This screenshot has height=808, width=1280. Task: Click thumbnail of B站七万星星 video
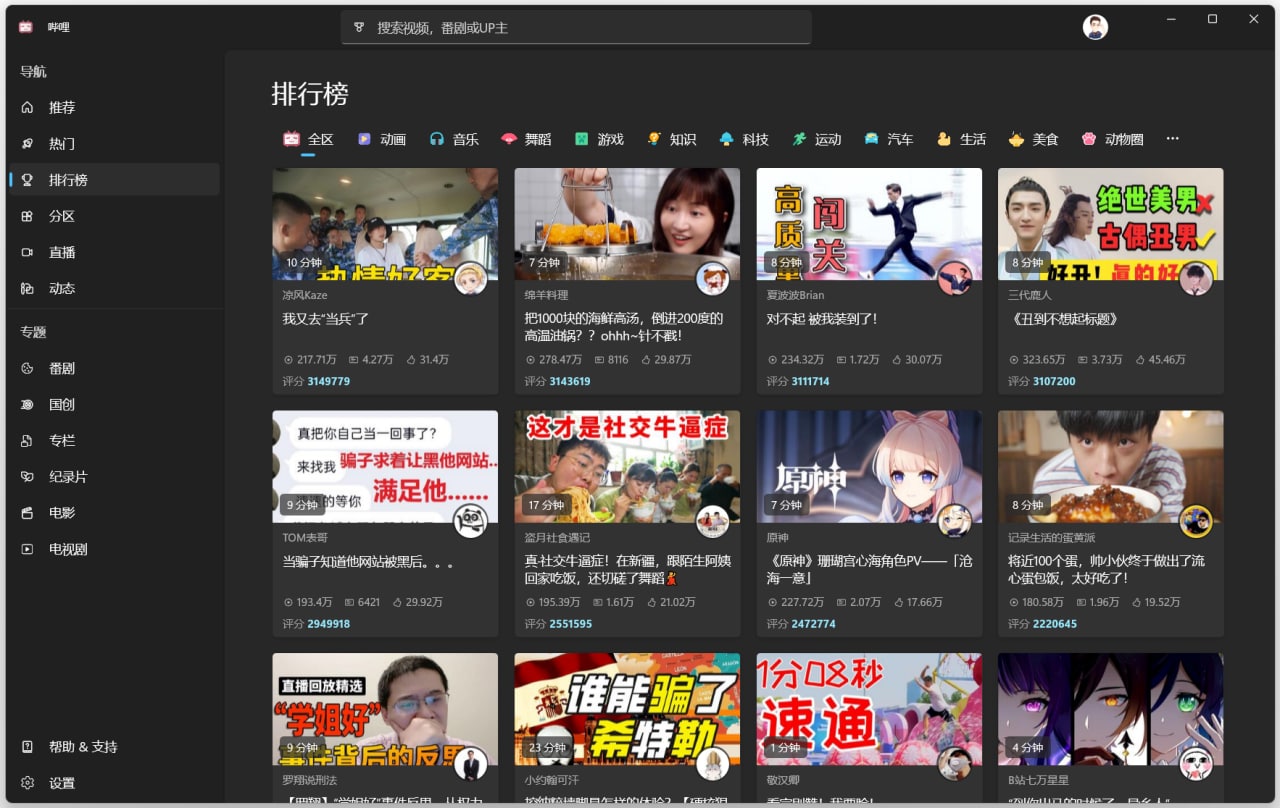pos(1111,710)
